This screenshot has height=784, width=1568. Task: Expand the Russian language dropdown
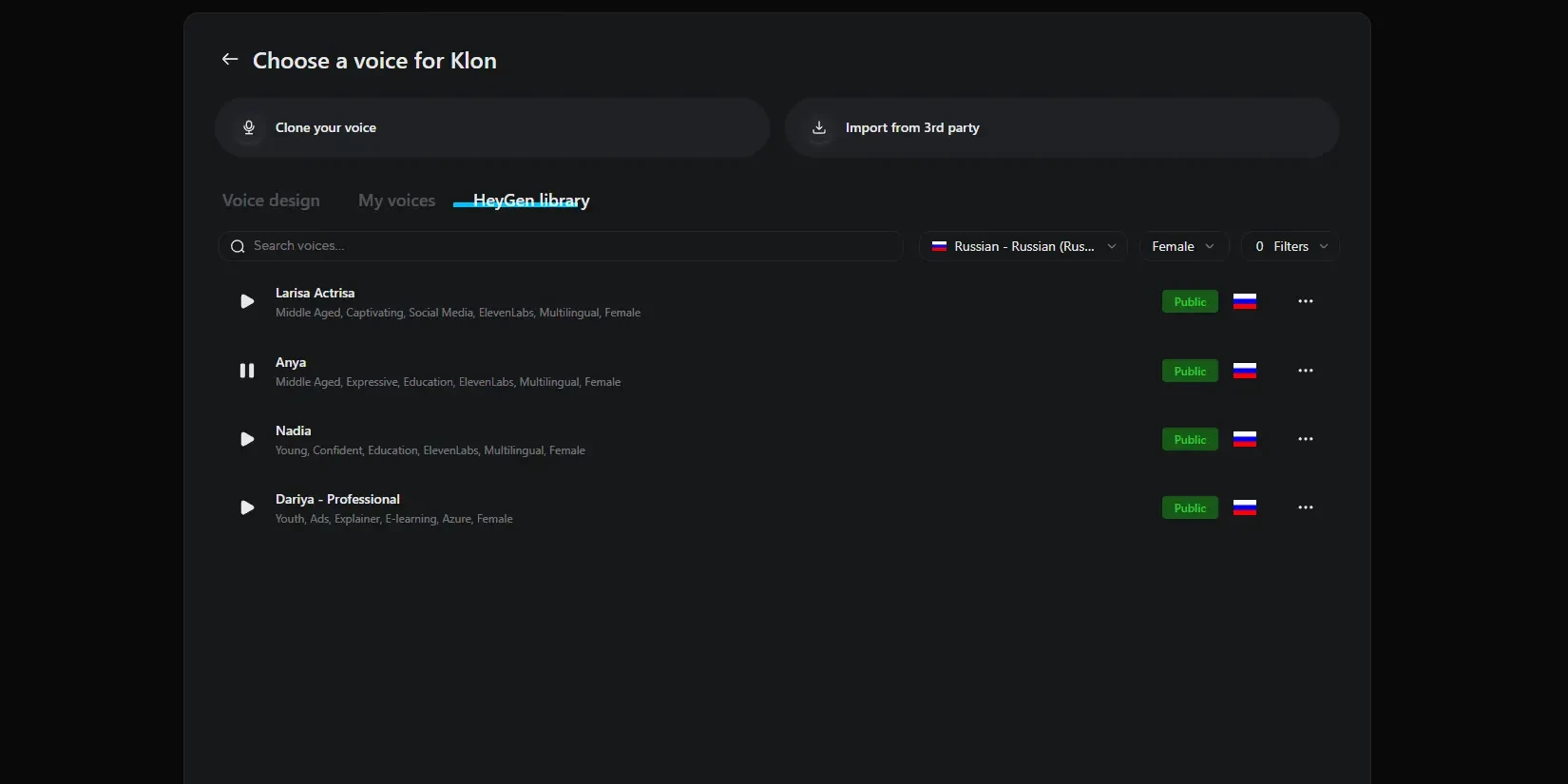[x=1023, y=246]
